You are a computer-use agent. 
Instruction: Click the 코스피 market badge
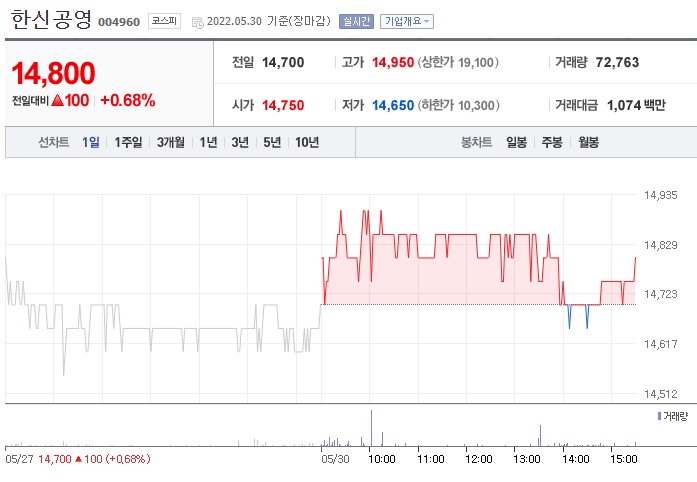164,21
